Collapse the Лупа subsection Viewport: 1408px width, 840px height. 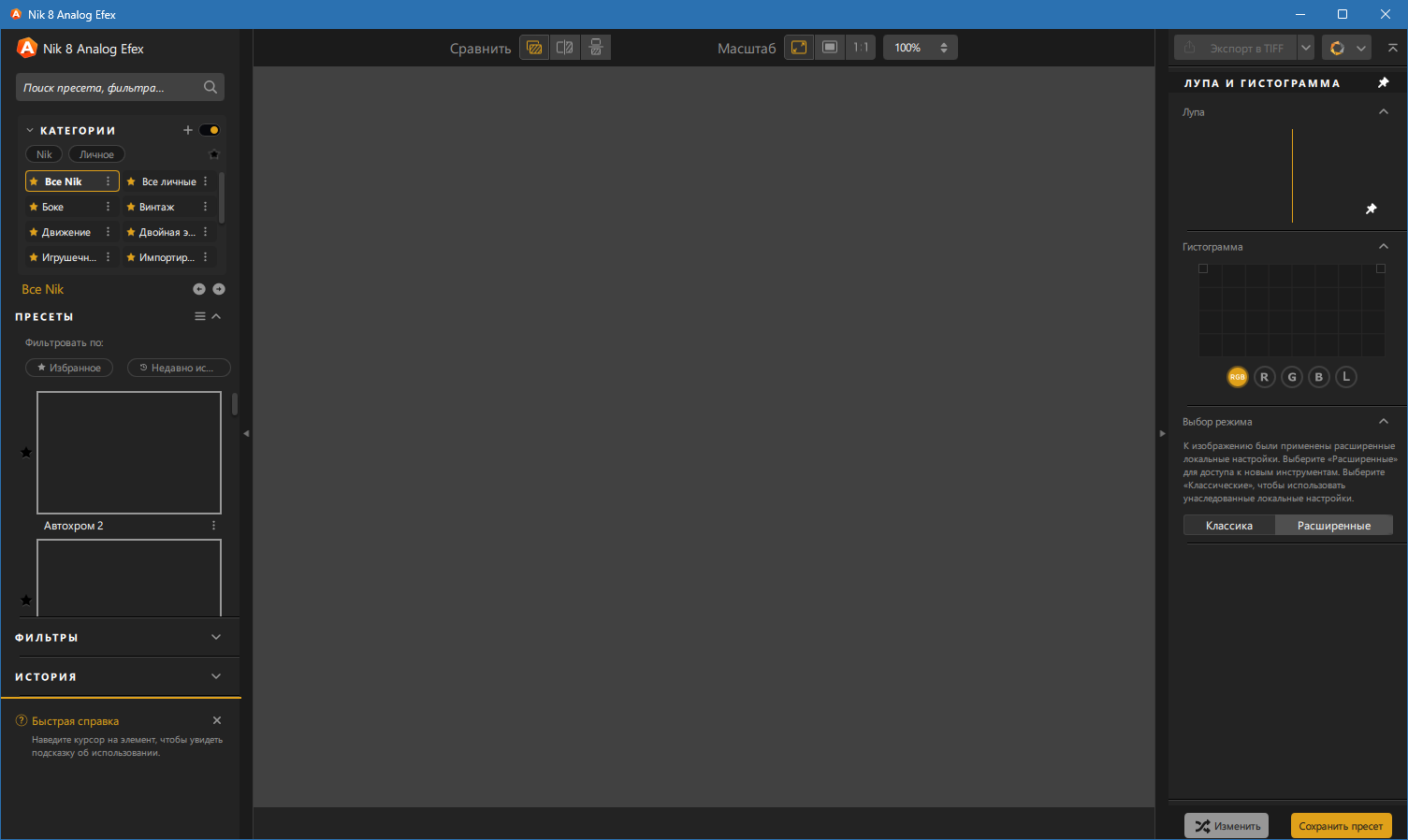coord(1384,111)
